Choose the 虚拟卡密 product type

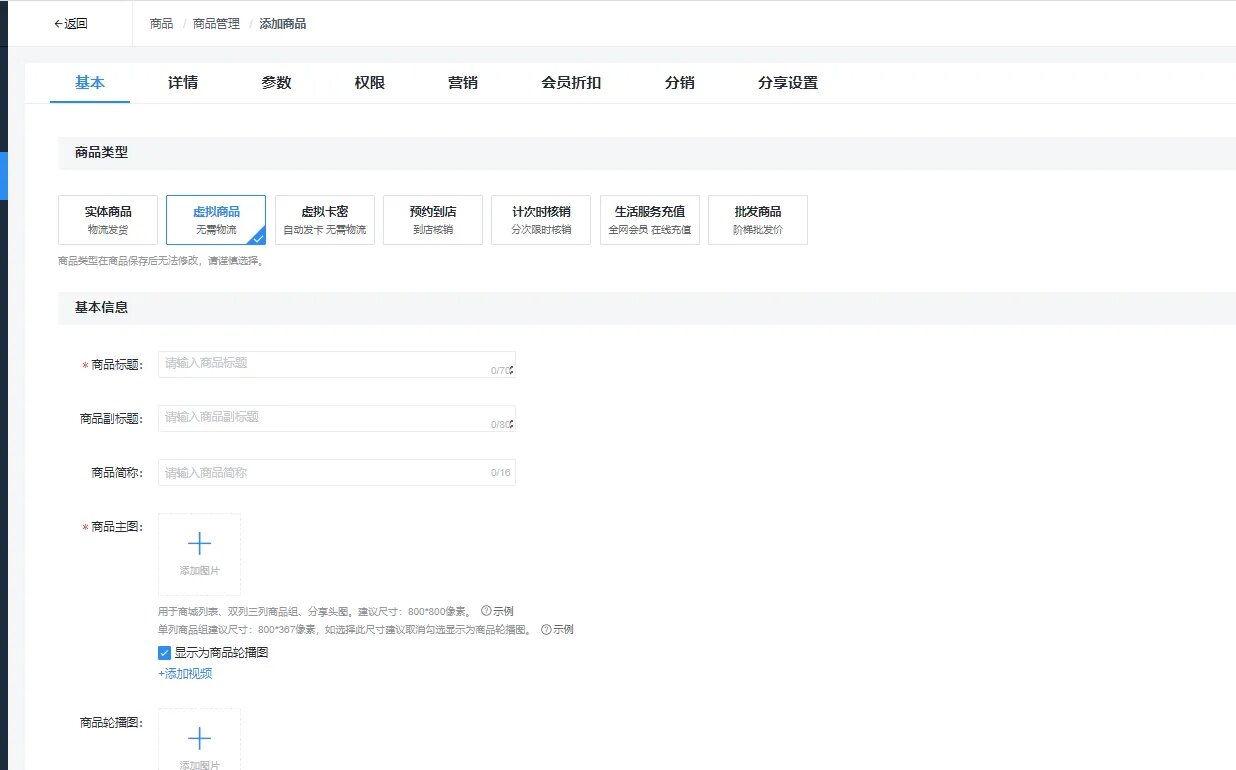point(324,220)
